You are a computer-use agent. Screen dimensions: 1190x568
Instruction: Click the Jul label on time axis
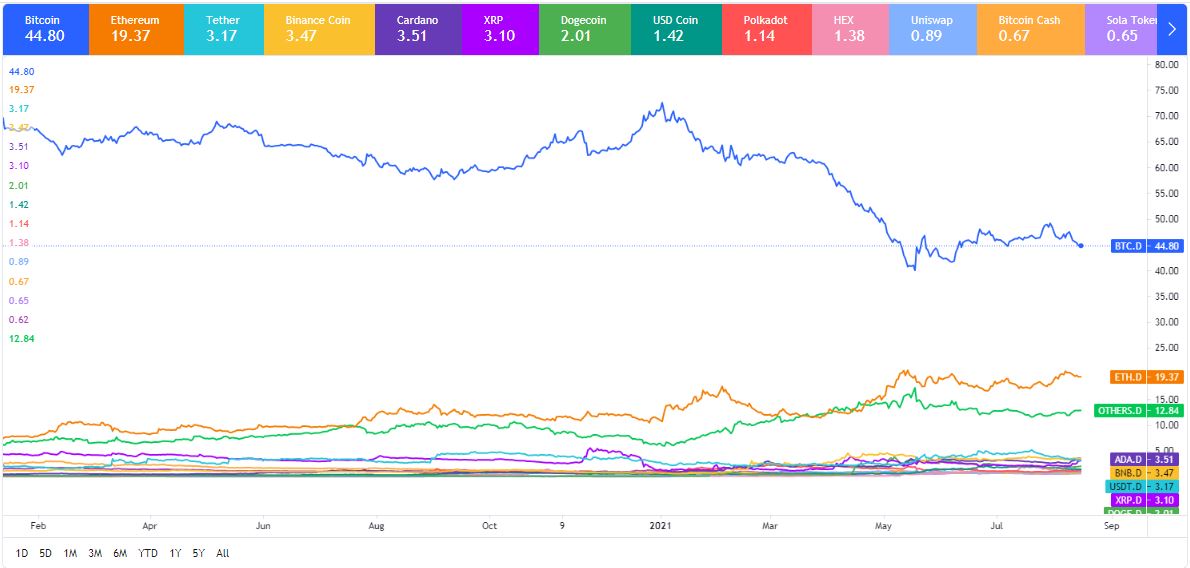(x=998, y=525)
